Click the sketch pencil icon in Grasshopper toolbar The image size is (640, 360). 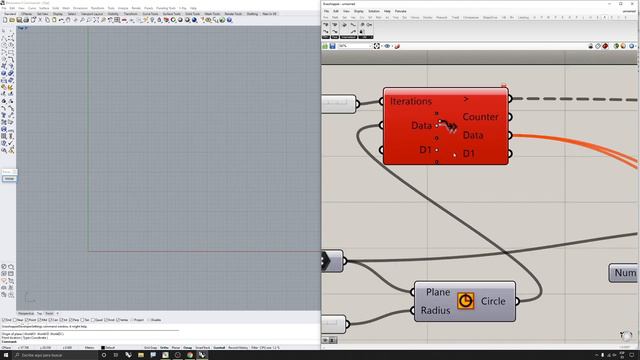(397, 46)
